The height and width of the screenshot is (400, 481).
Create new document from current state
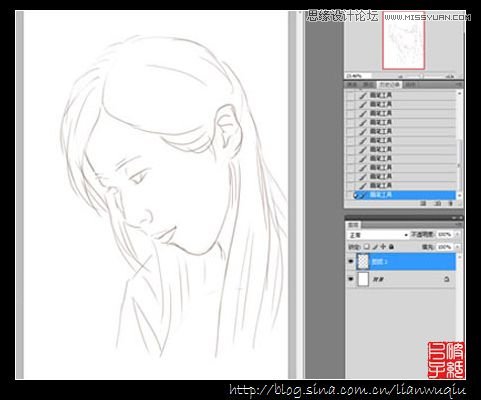tap(423, 203)
